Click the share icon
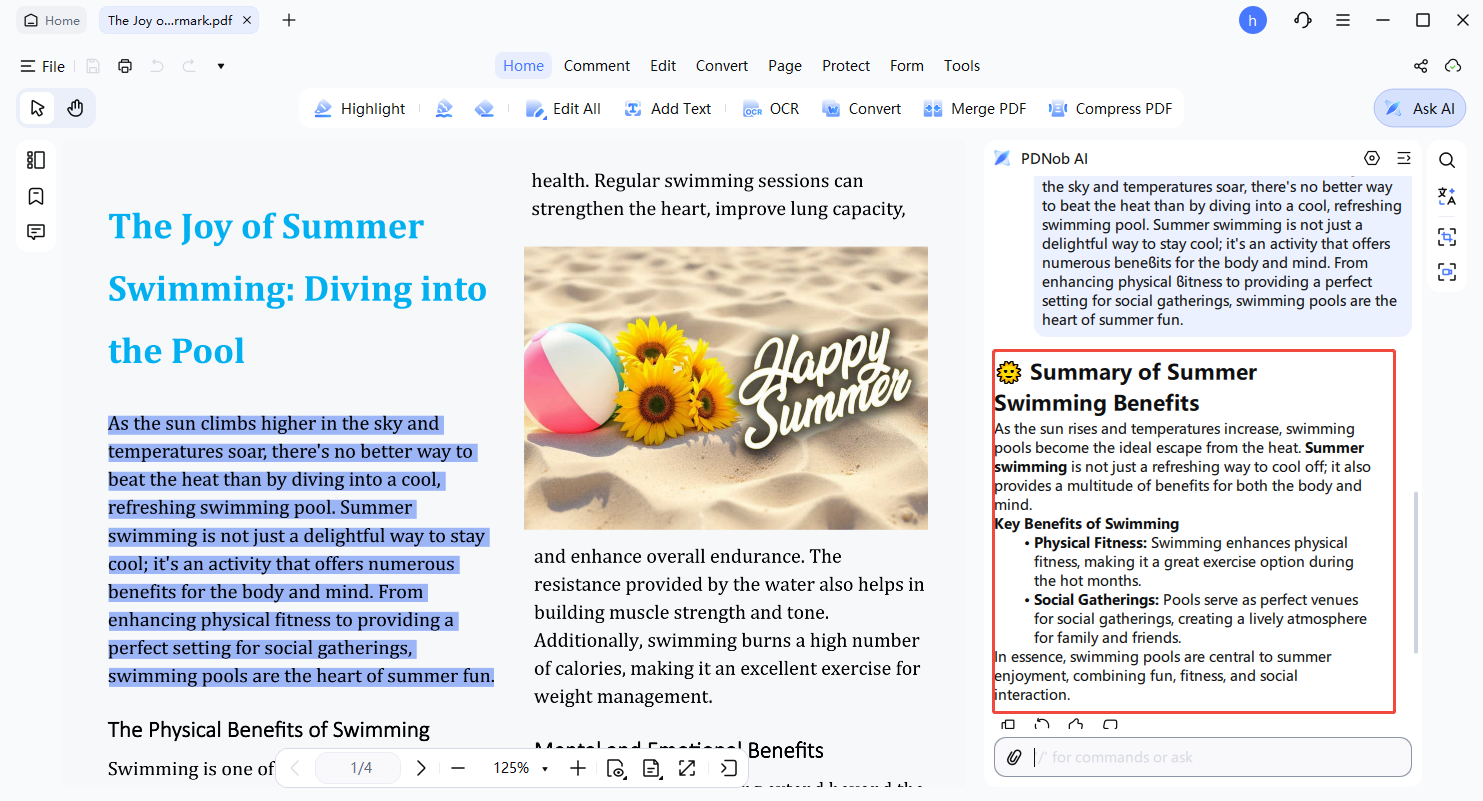The width and height of the screenshot is (1483, 801). (x=1420, y=66)
